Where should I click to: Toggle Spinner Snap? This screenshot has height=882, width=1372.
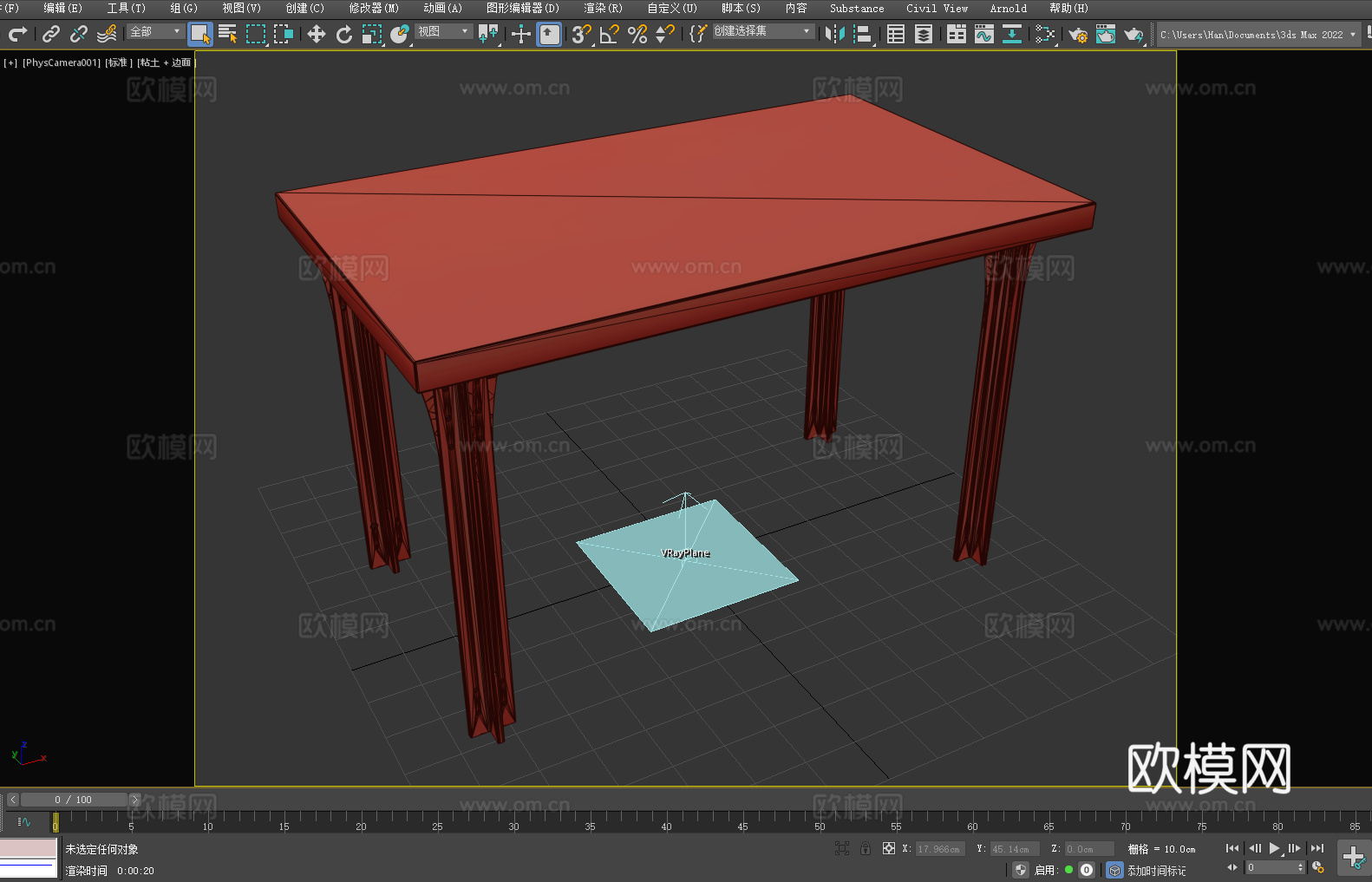(665, 34)
